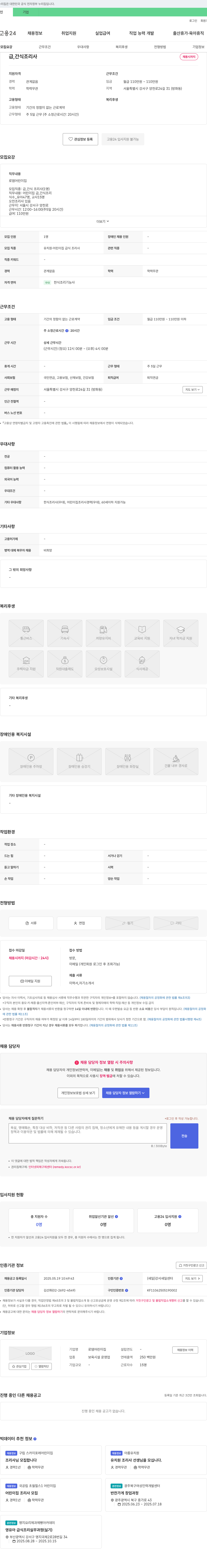Click the 로그인 link
207x1568 pixels.
(193, 21)
